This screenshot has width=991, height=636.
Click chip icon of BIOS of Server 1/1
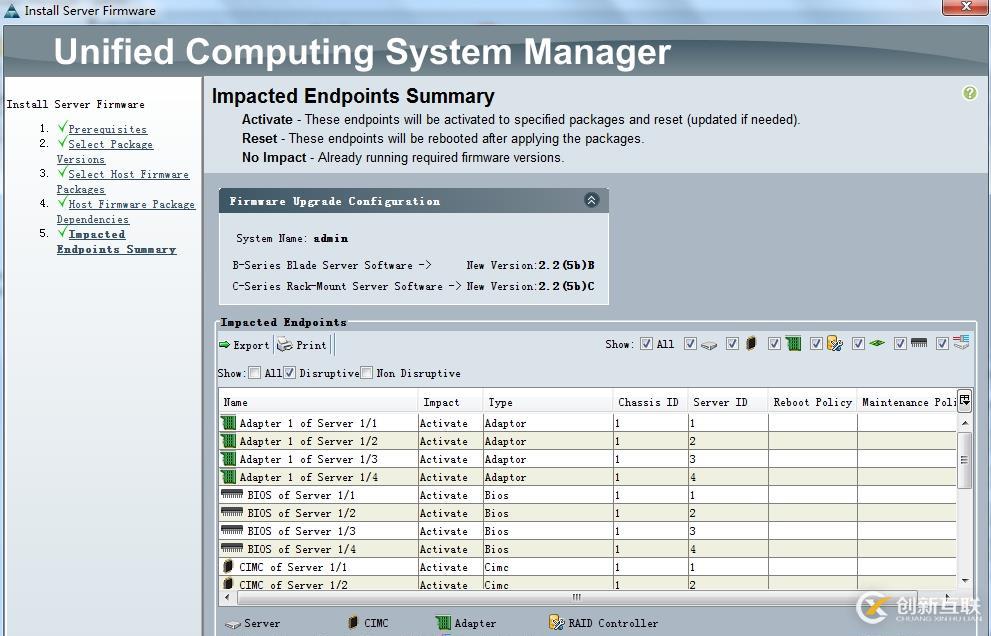tap(232, 494)
